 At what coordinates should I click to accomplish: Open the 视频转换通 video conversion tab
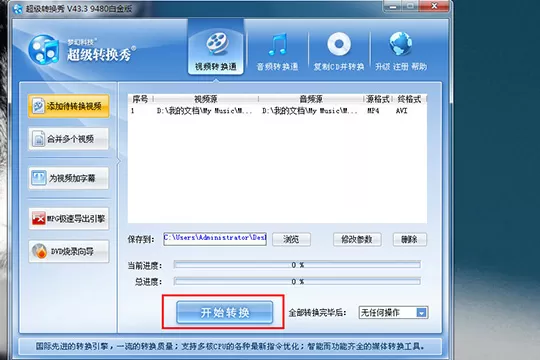[x=216, y=47]
